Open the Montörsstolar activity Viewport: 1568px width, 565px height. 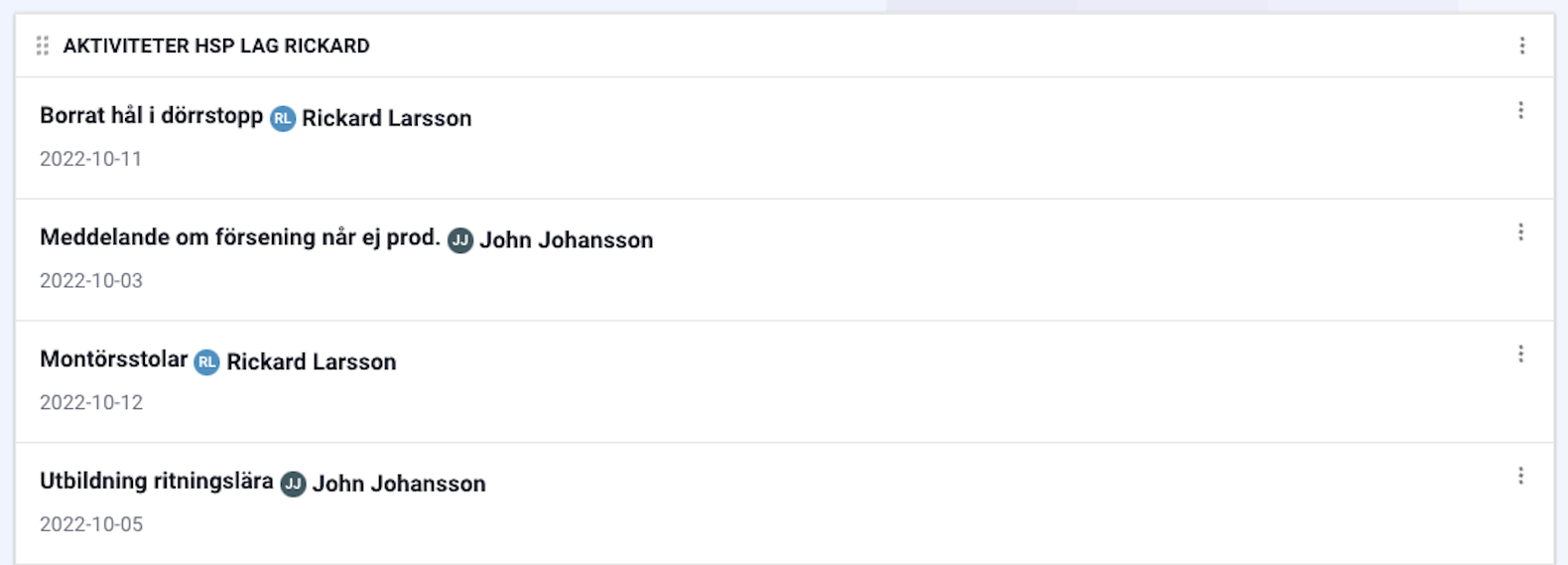click(114, 359)
